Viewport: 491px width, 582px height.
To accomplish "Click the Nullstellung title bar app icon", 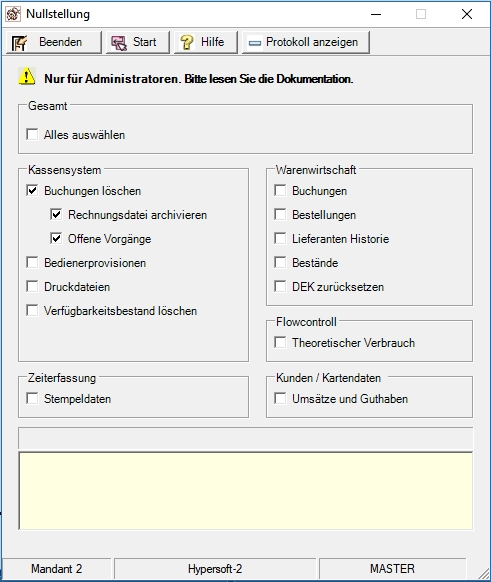I will pos(13,14).
